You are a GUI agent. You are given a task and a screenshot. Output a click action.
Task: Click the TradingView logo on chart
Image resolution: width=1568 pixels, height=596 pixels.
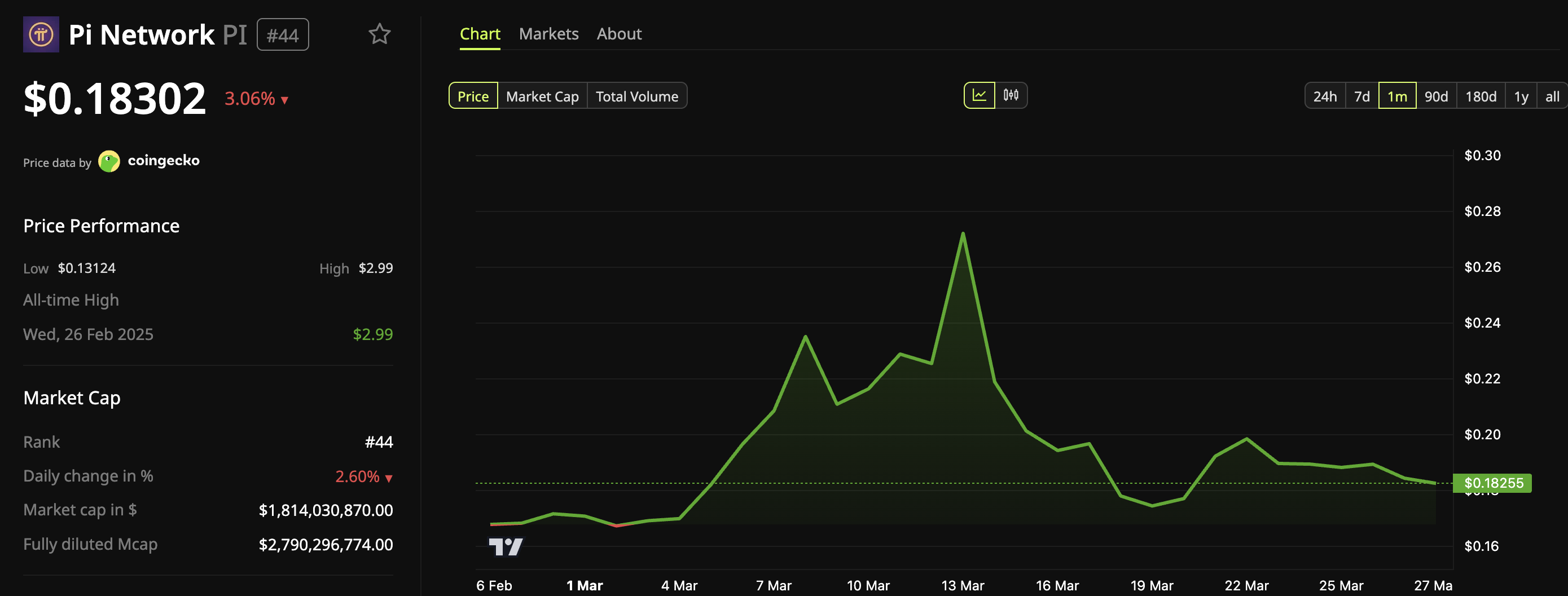506,547
